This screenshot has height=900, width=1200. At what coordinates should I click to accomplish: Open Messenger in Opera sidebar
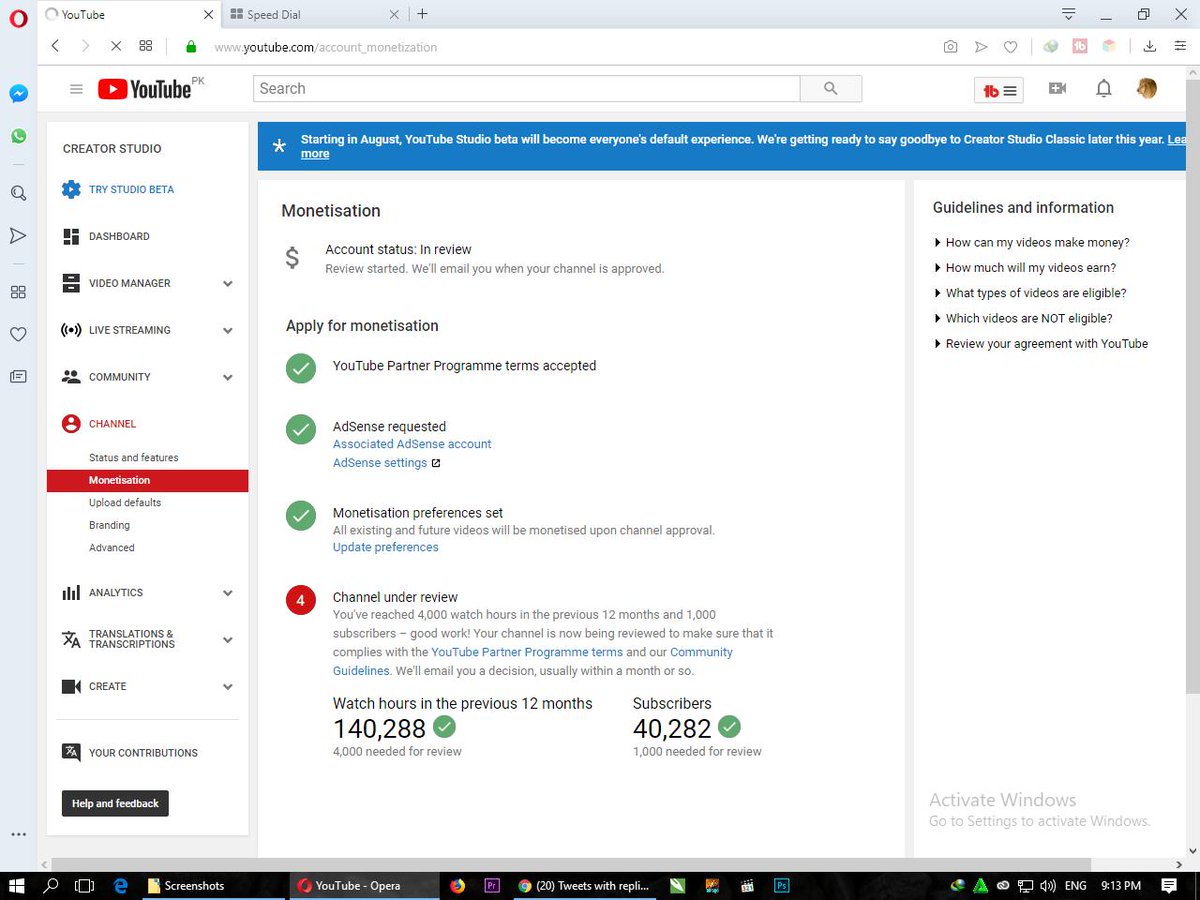pyautogui.click(x=18, y=93)
